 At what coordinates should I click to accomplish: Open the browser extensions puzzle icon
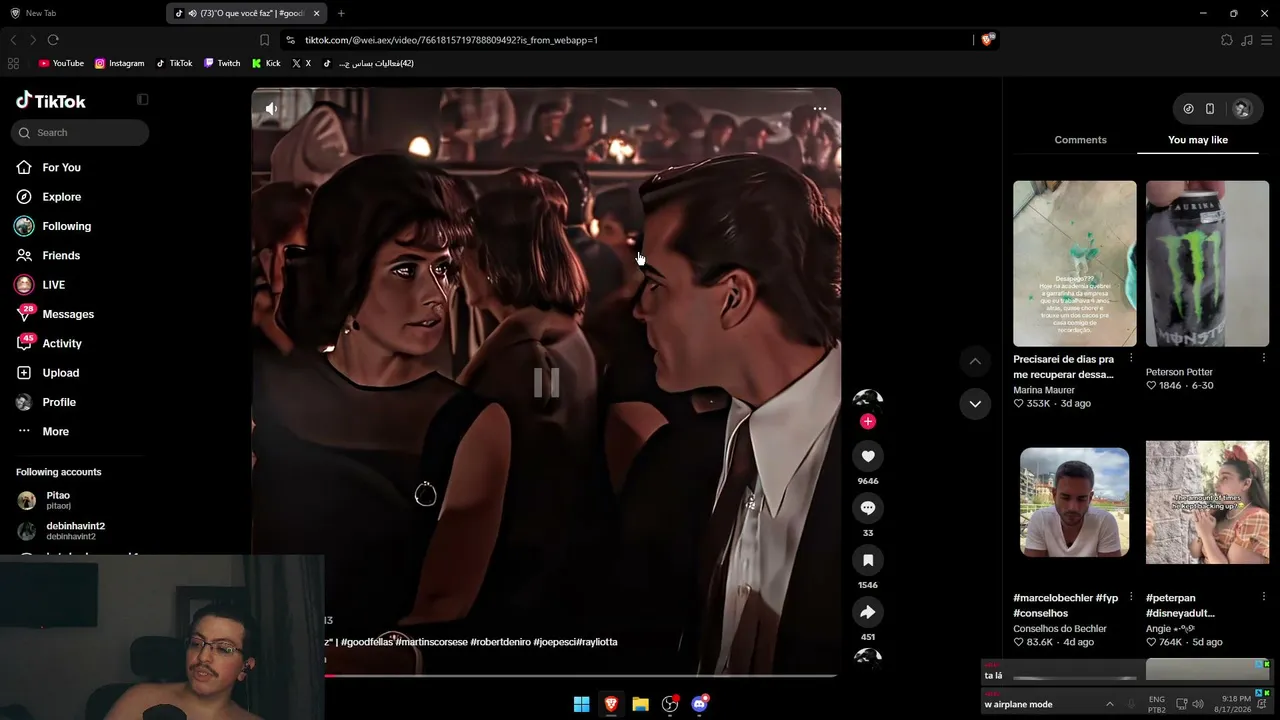[1227, 40]
